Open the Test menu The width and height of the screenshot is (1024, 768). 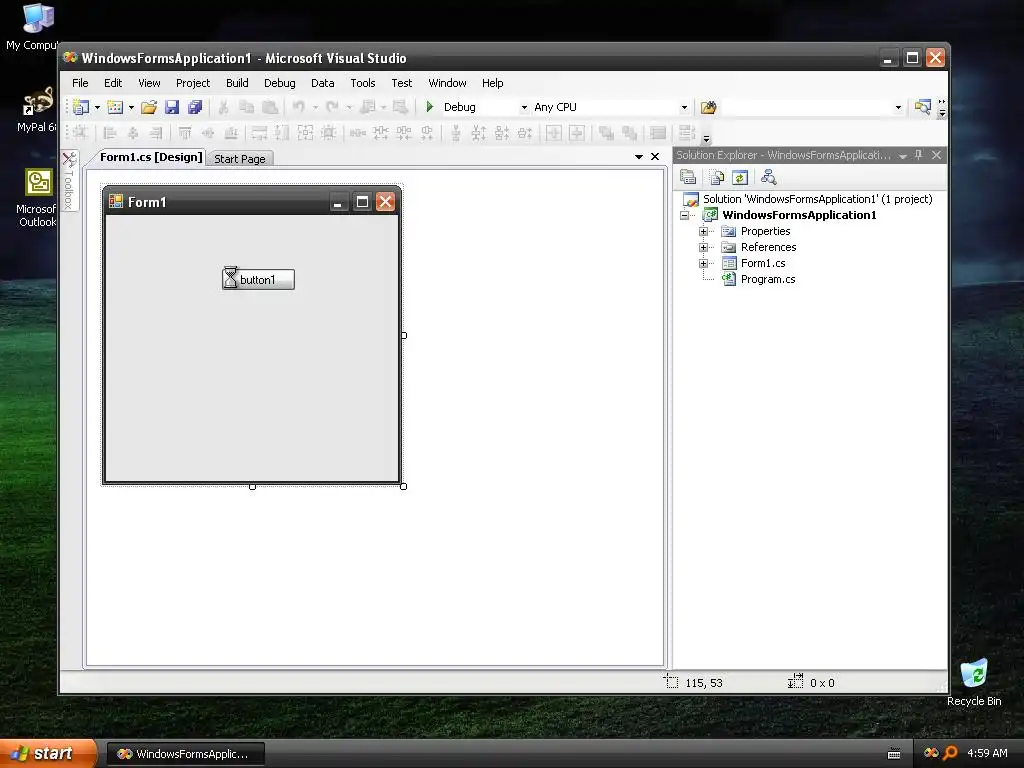tap(402, 83)
